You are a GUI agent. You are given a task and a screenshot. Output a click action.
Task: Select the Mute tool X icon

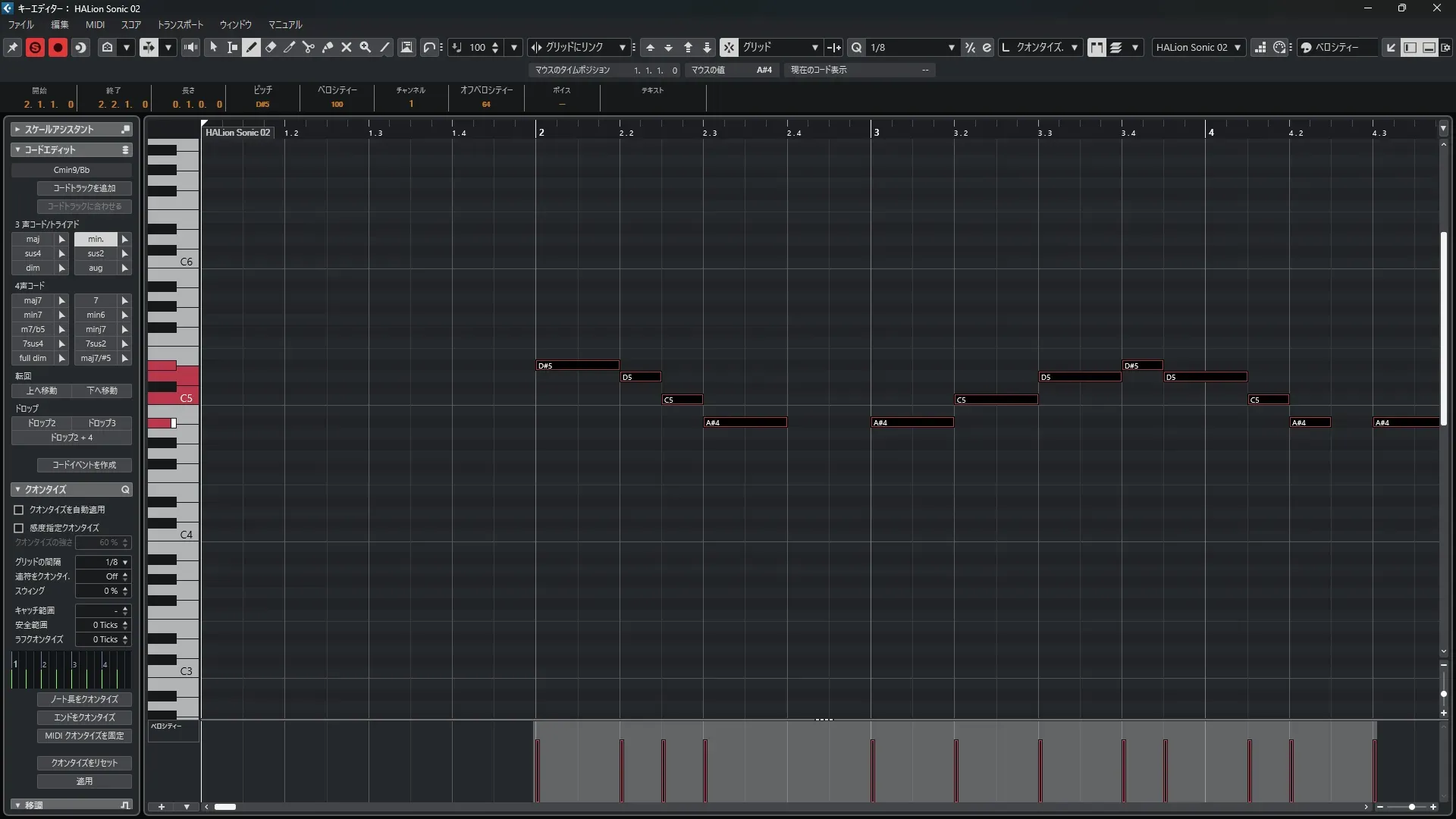click(x=347, y=47)
